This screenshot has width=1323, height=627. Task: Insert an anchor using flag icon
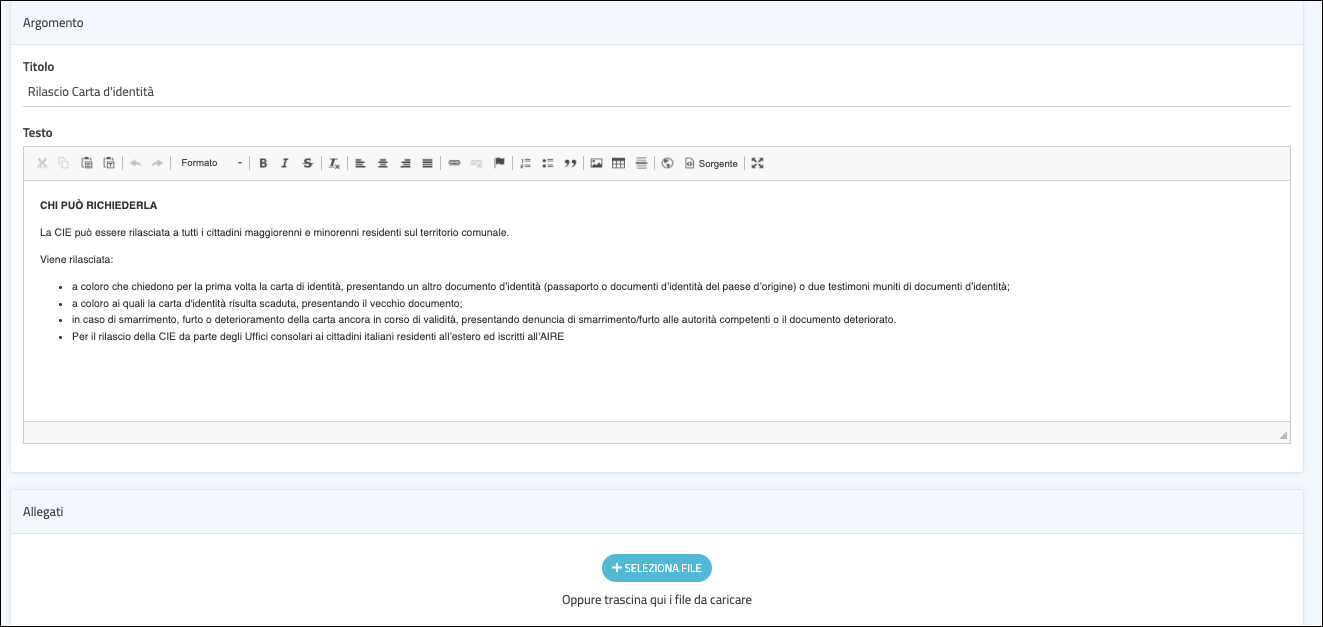499,163
